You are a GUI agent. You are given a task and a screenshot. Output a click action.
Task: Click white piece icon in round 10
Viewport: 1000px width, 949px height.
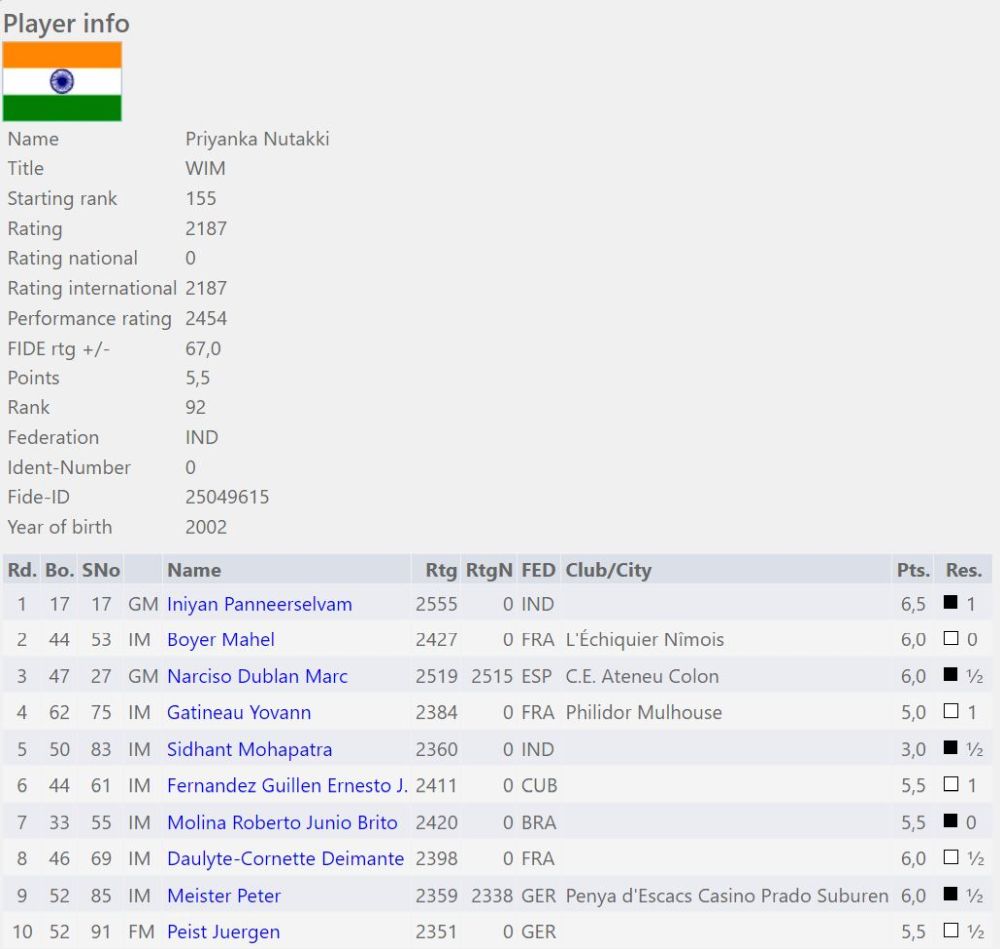point(951,932)
